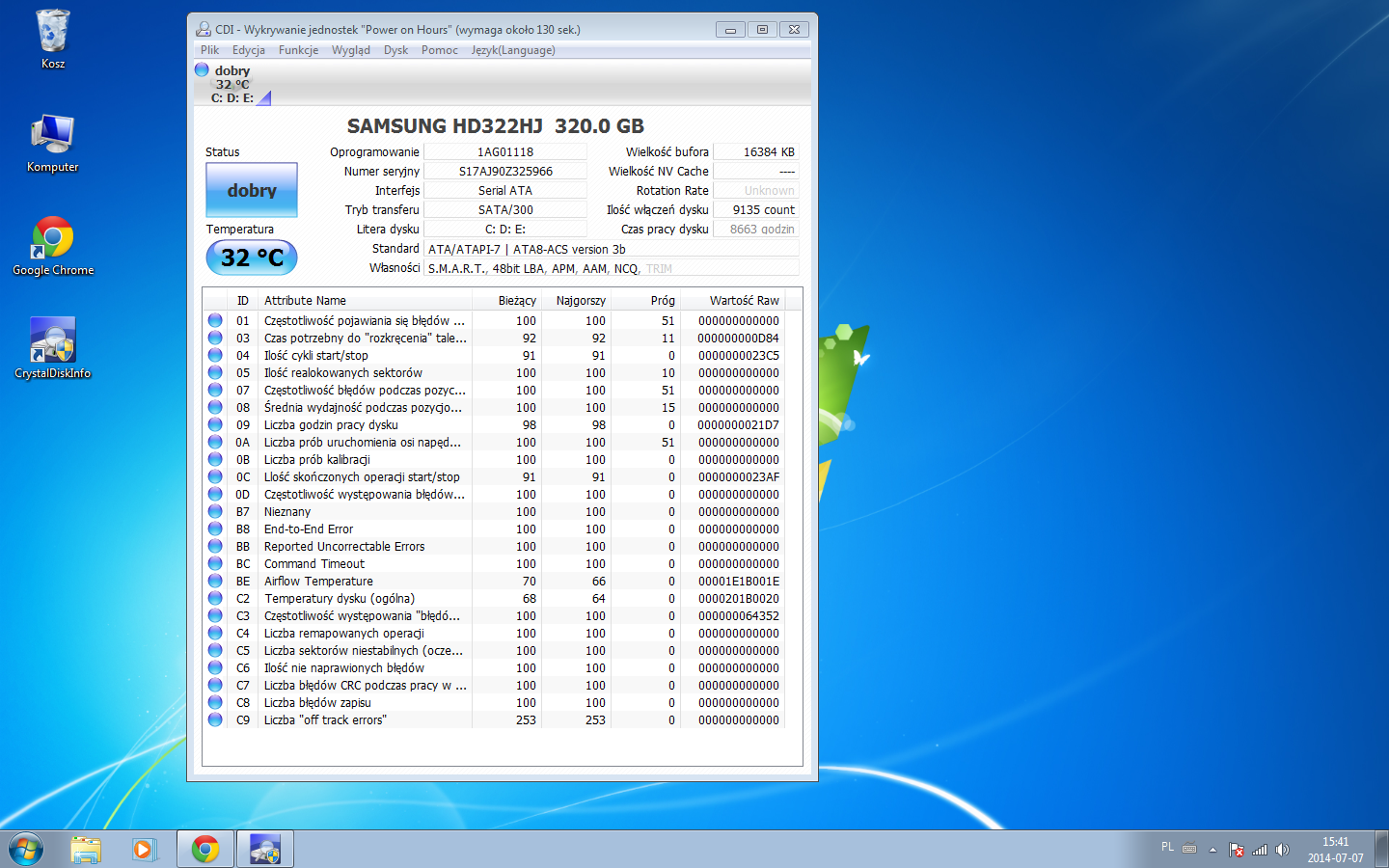Open the Recycle Bin (Kosz) desktop icon
The height and width of the screenshot is (868, 1389).
coord(53,39)
